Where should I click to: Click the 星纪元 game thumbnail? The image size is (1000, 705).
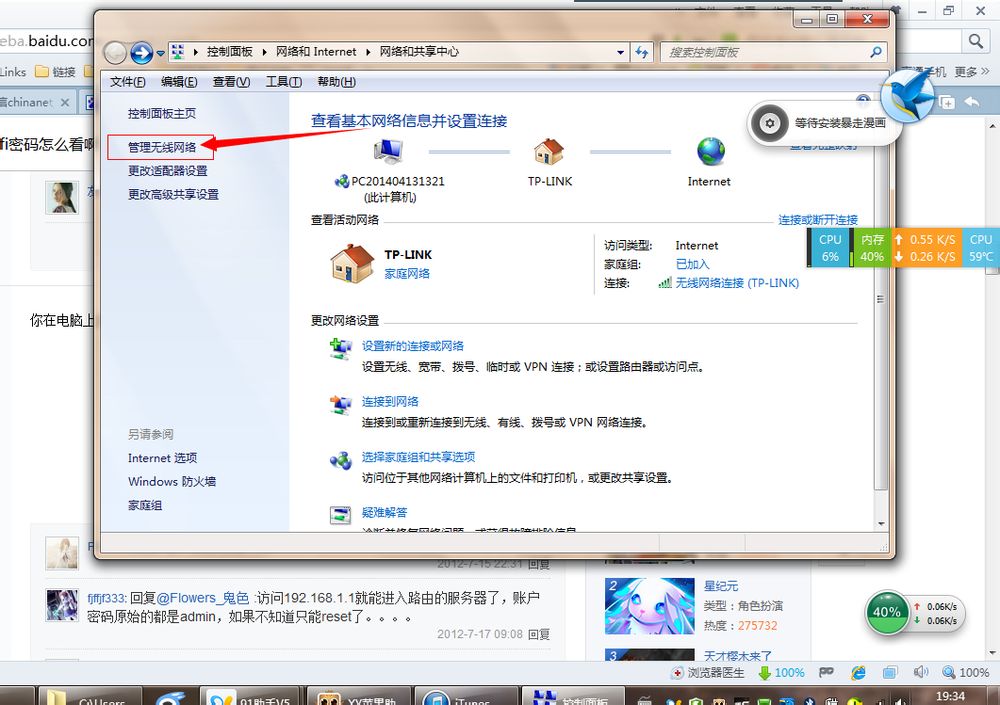[x=649, y=606]
